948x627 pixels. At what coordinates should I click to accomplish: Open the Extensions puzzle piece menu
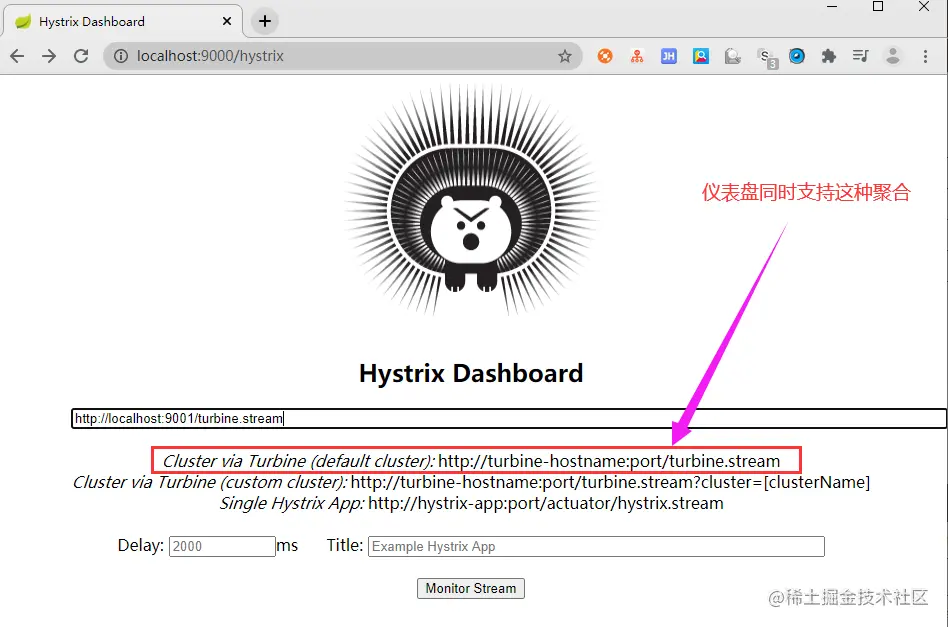click(x=829, y=56)
